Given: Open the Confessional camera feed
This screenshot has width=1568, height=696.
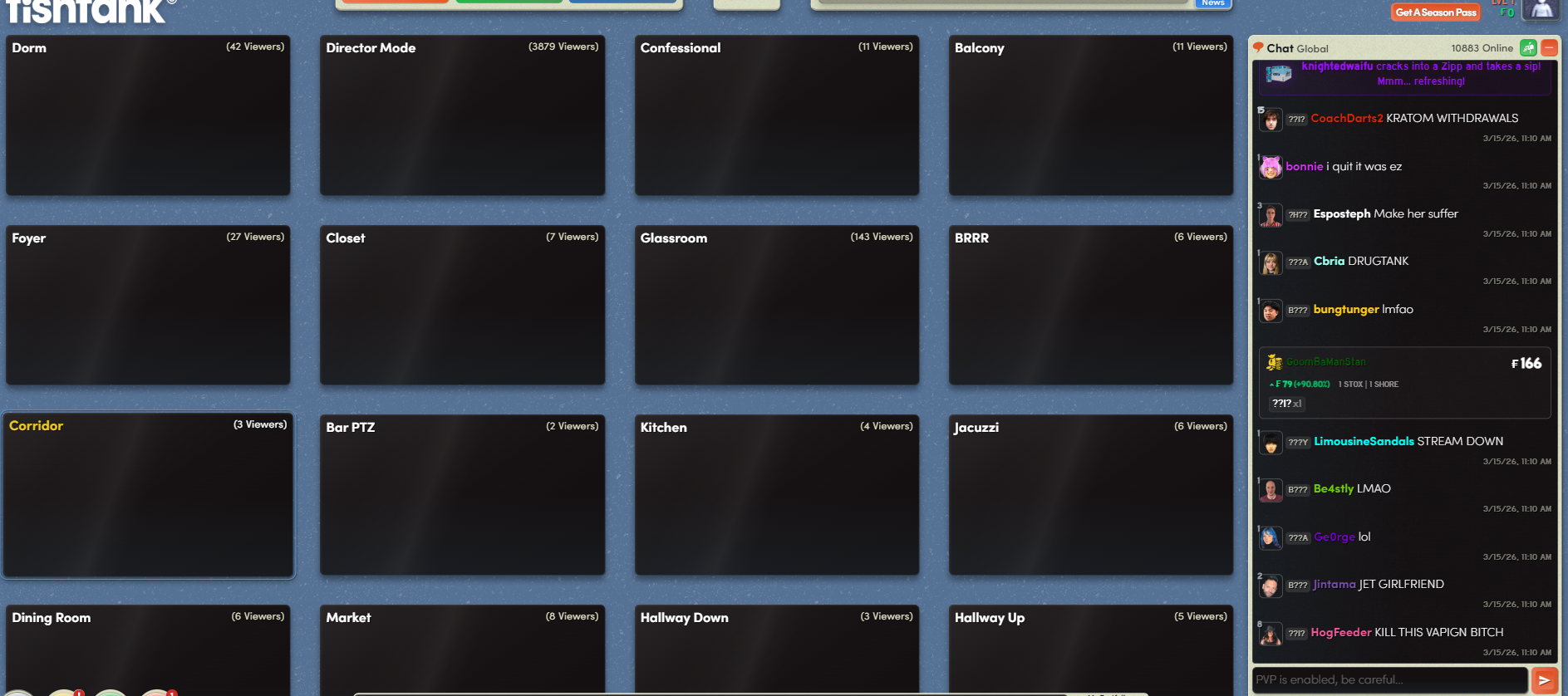Looking at the screenshot, I should point(777,115).
